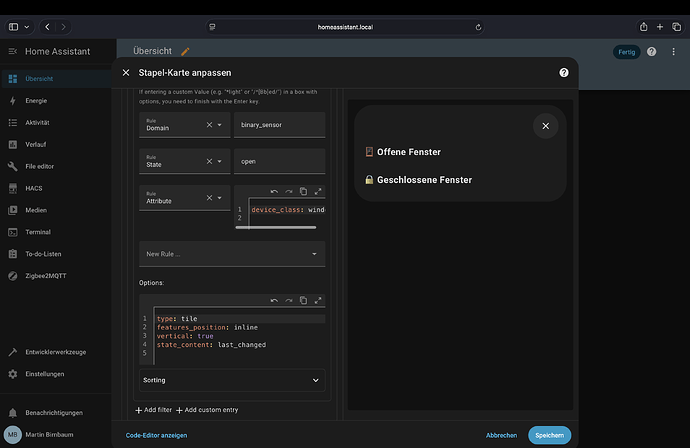Open the New Rule dropdown
The height and width of the screenshot is (448, 690).
point(231,254)
